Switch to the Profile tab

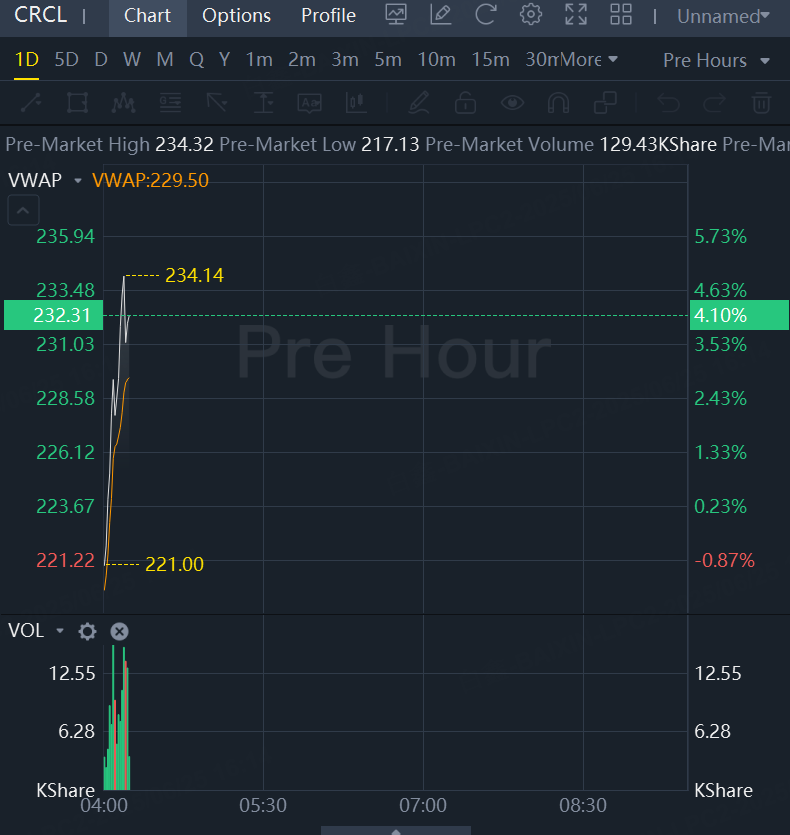(x=328, y=16)
